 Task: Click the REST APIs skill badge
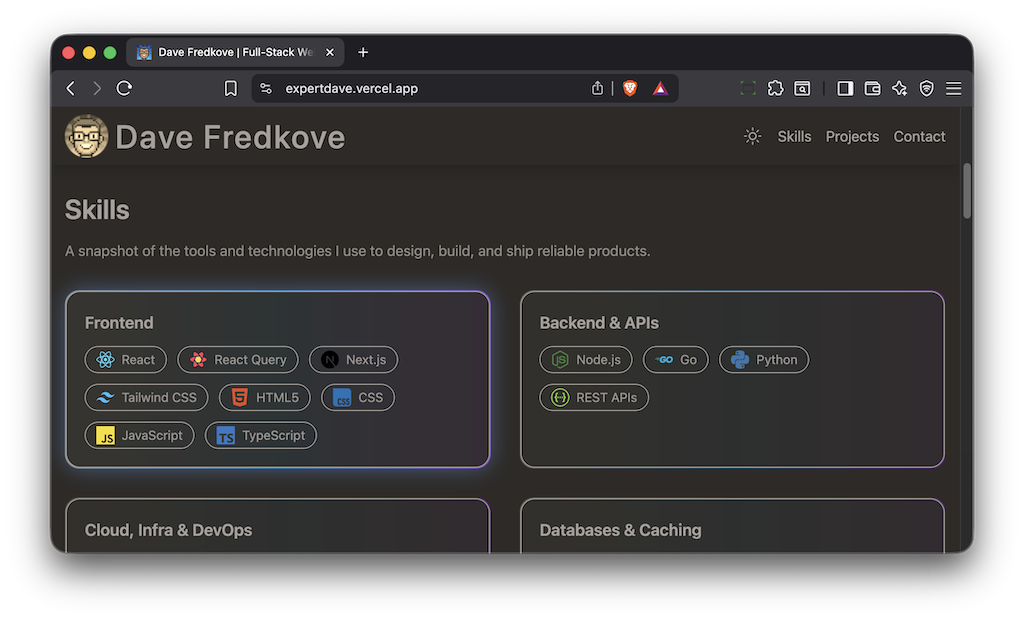[x=594, y=397]
